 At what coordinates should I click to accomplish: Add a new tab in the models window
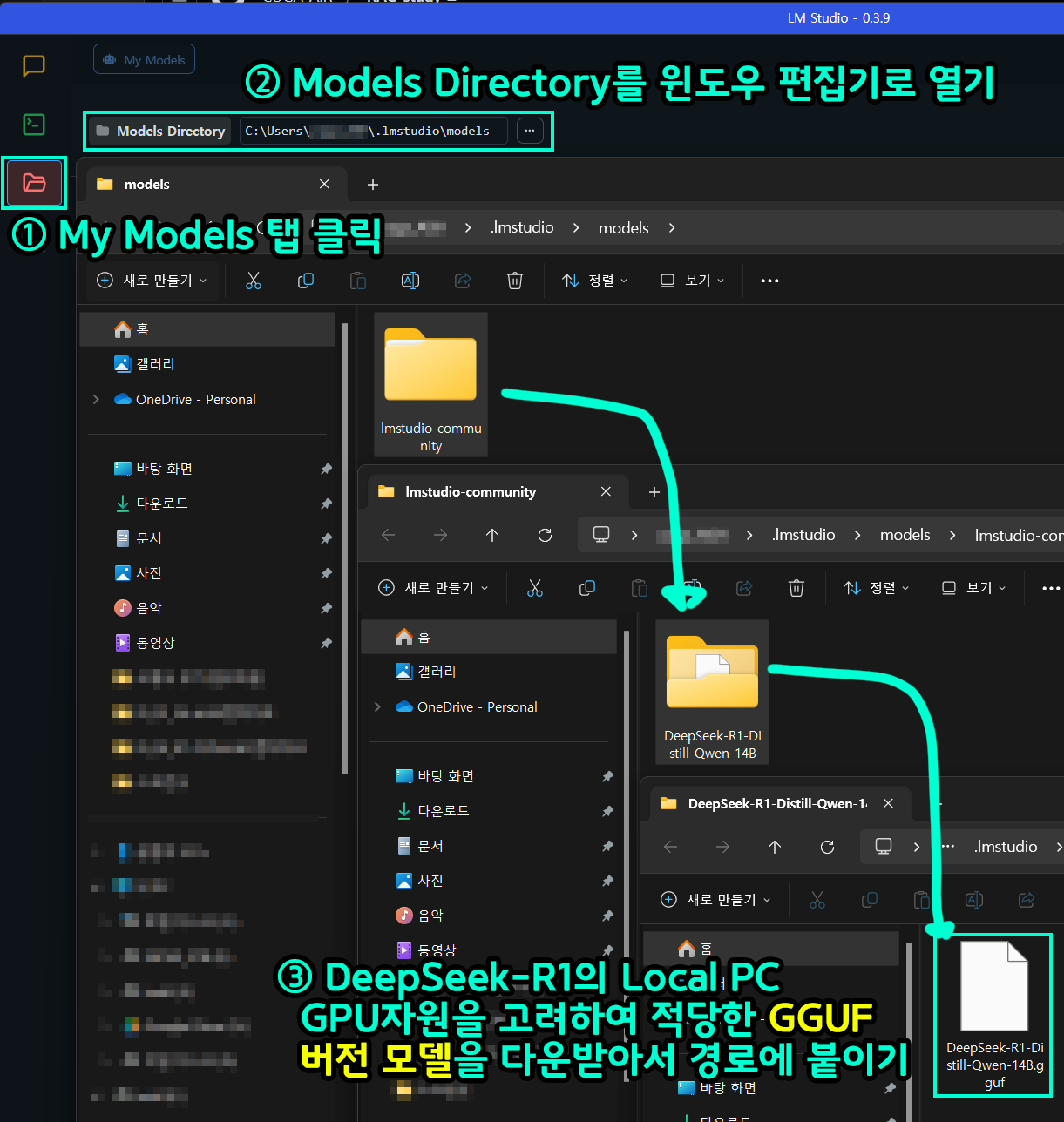(x=373, y=185)
